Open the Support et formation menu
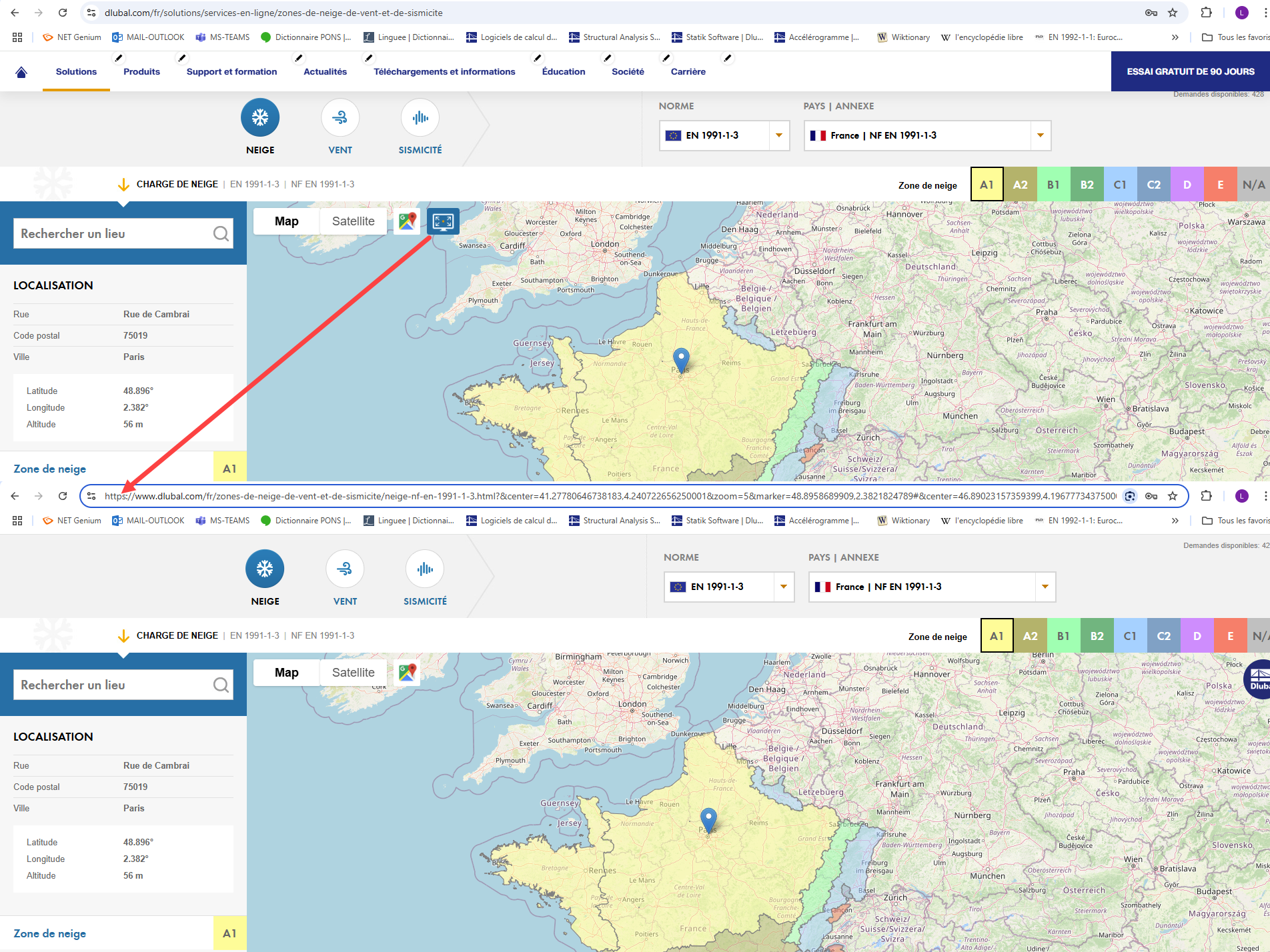The width and height of the screenshot is (1270, 952). 231,71
